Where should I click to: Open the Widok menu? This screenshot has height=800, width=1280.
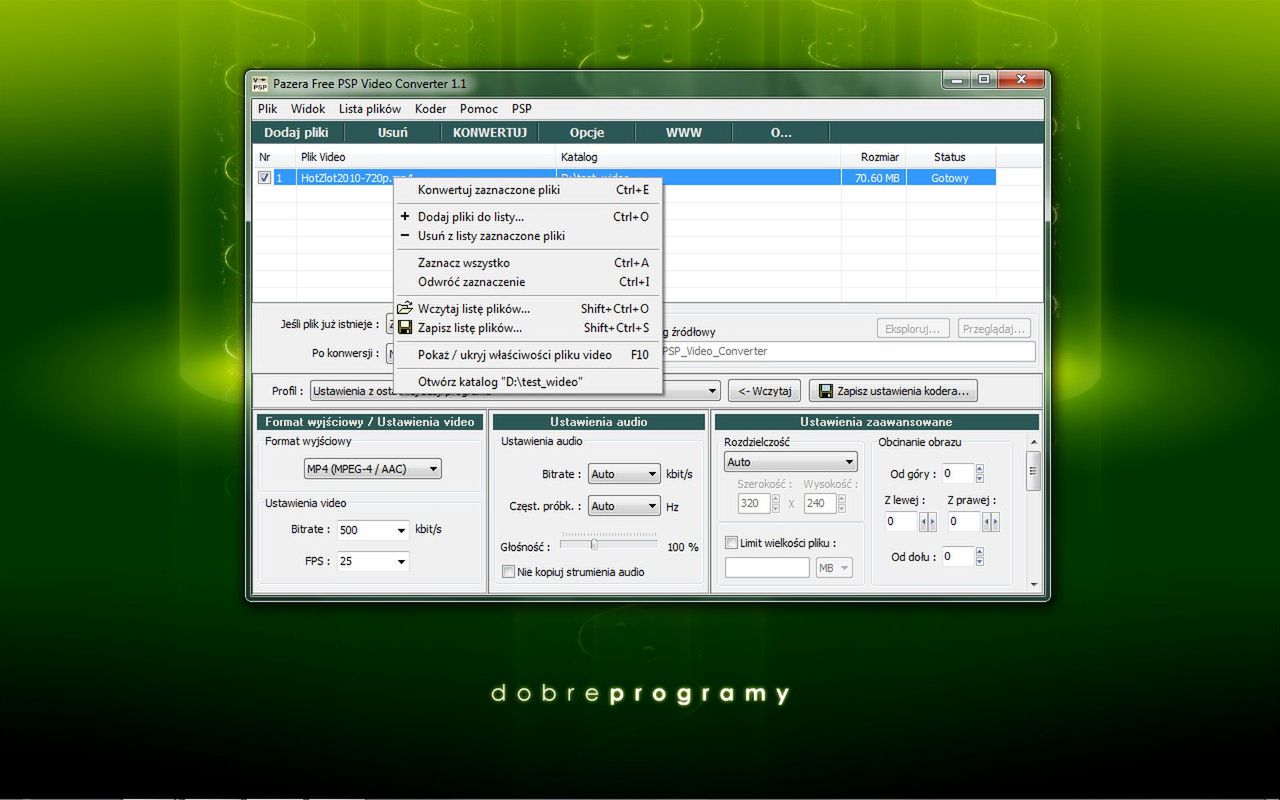(308, 109)
